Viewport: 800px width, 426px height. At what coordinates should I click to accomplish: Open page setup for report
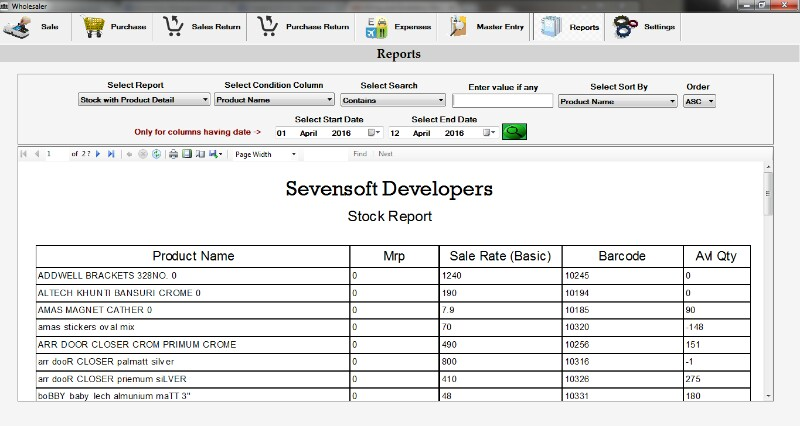pos(200,154)
